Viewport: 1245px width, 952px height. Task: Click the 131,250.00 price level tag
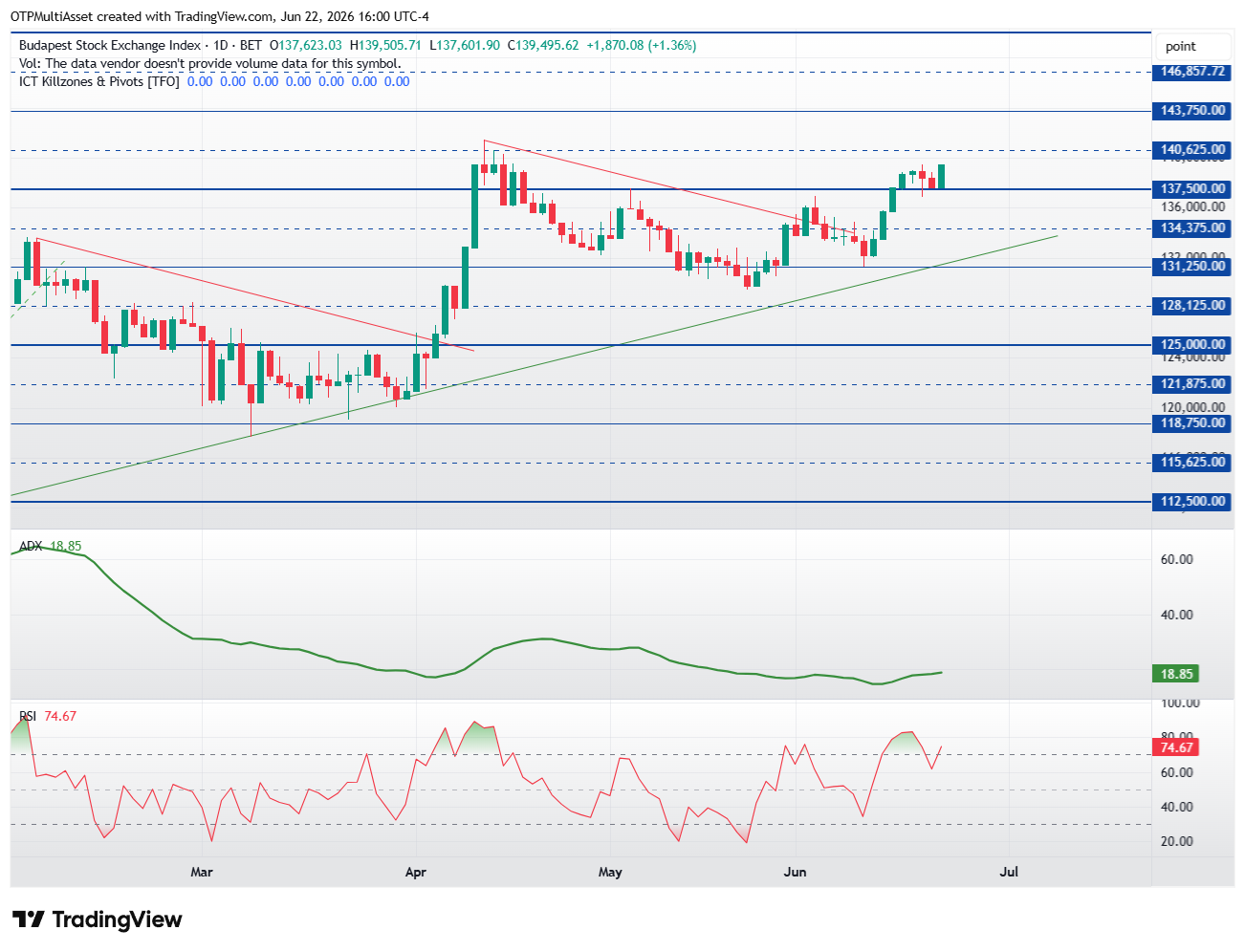pos(1192,267)
